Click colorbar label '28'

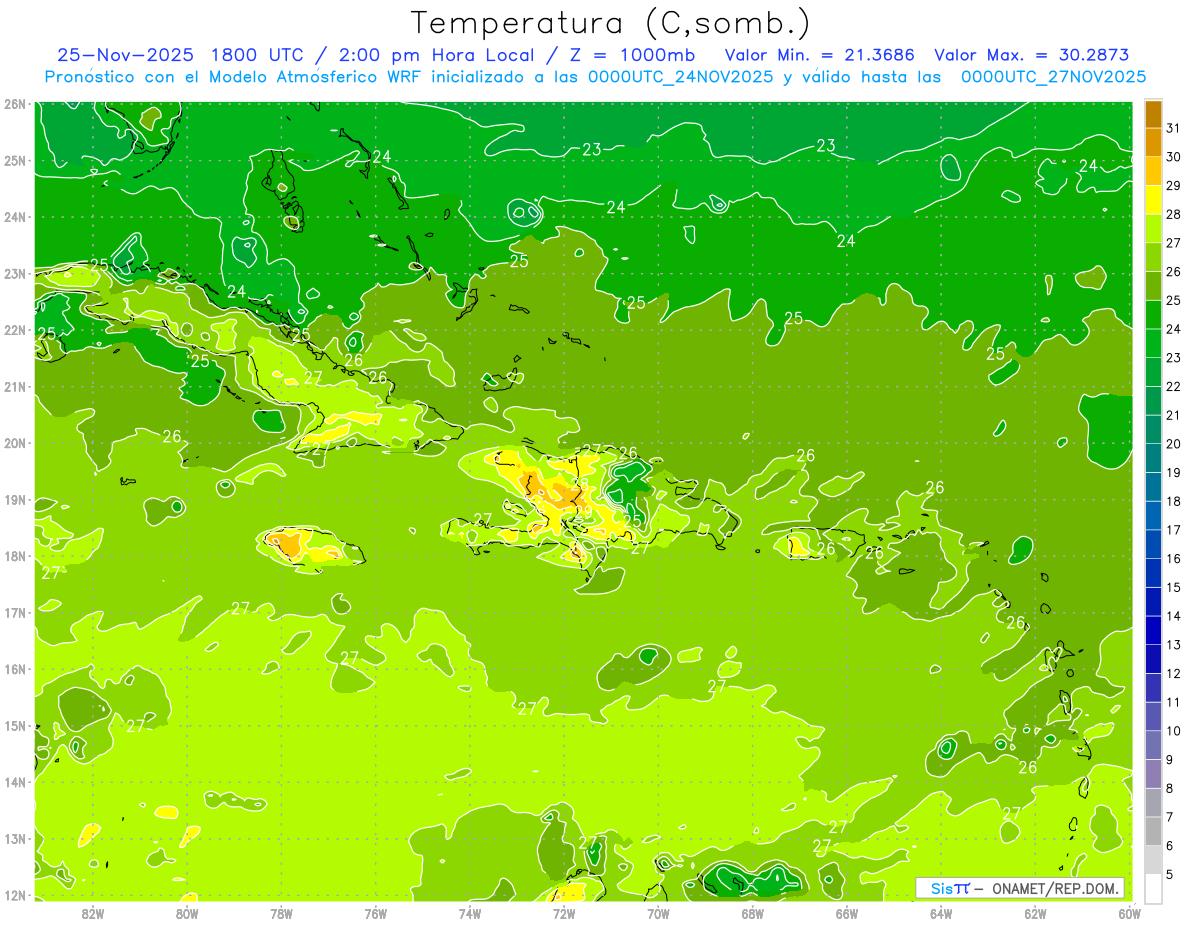click(1173, 214)
